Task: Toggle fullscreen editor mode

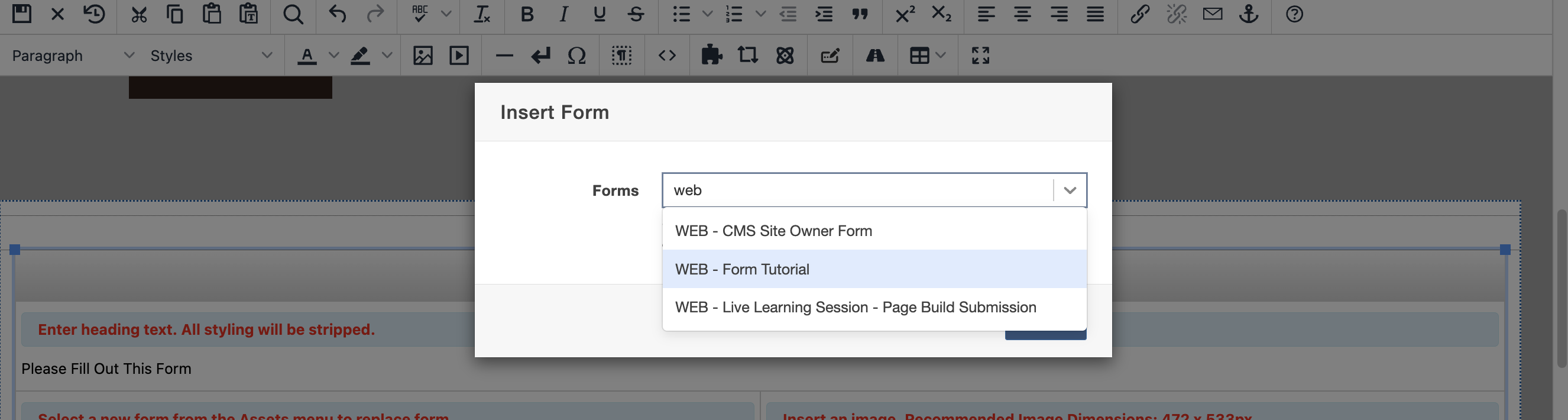Action: point(981,56)
